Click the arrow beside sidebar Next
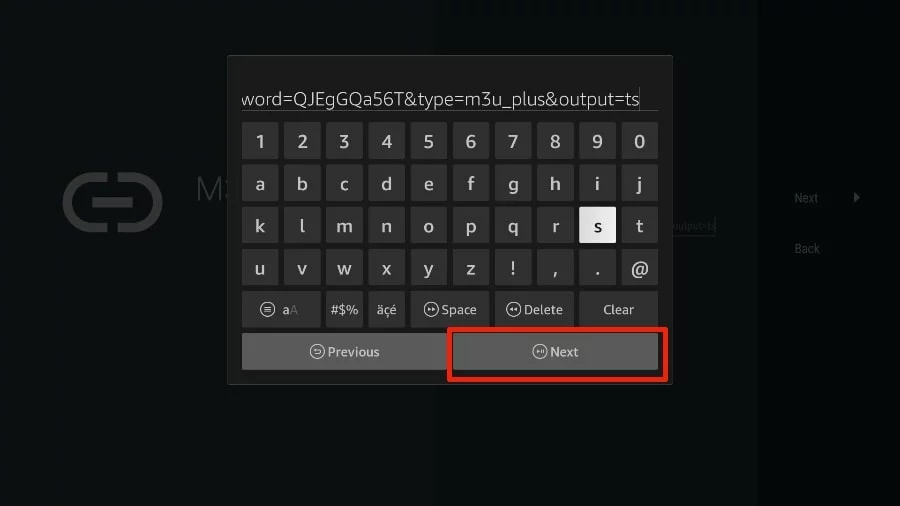The image size is (900, 506). pyautogui.click(x=856, y=197)
